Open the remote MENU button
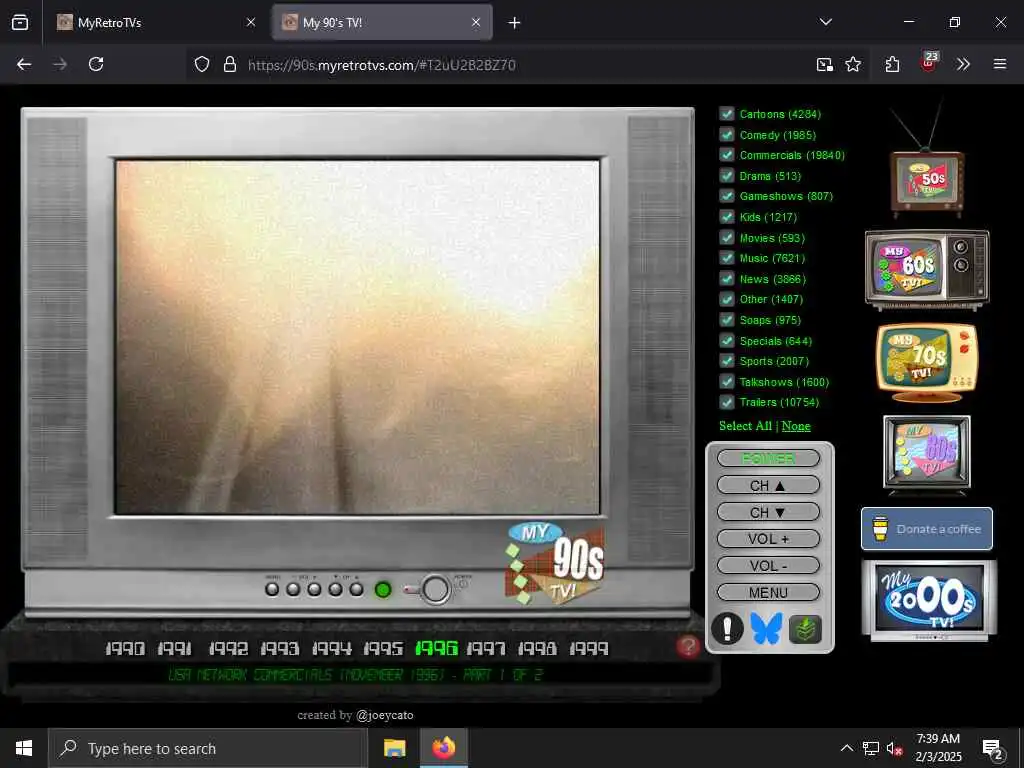The image size is (1024, 768). (768, 592)
